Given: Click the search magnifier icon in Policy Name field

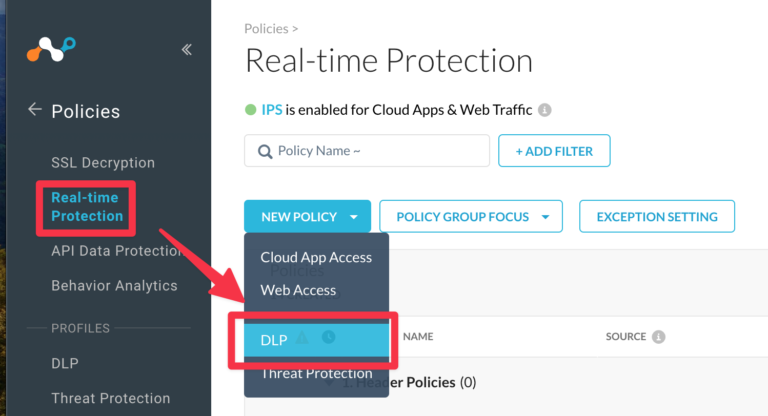Looking at the screenshot, I should [x=265, y=151].
